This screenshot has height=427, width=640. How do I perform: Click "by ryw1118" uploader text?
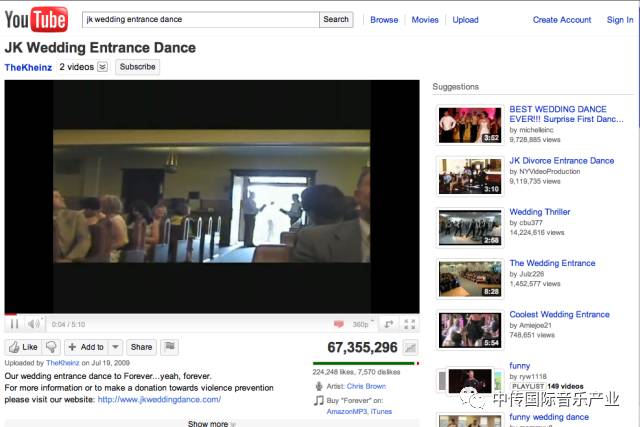(528, 376)
